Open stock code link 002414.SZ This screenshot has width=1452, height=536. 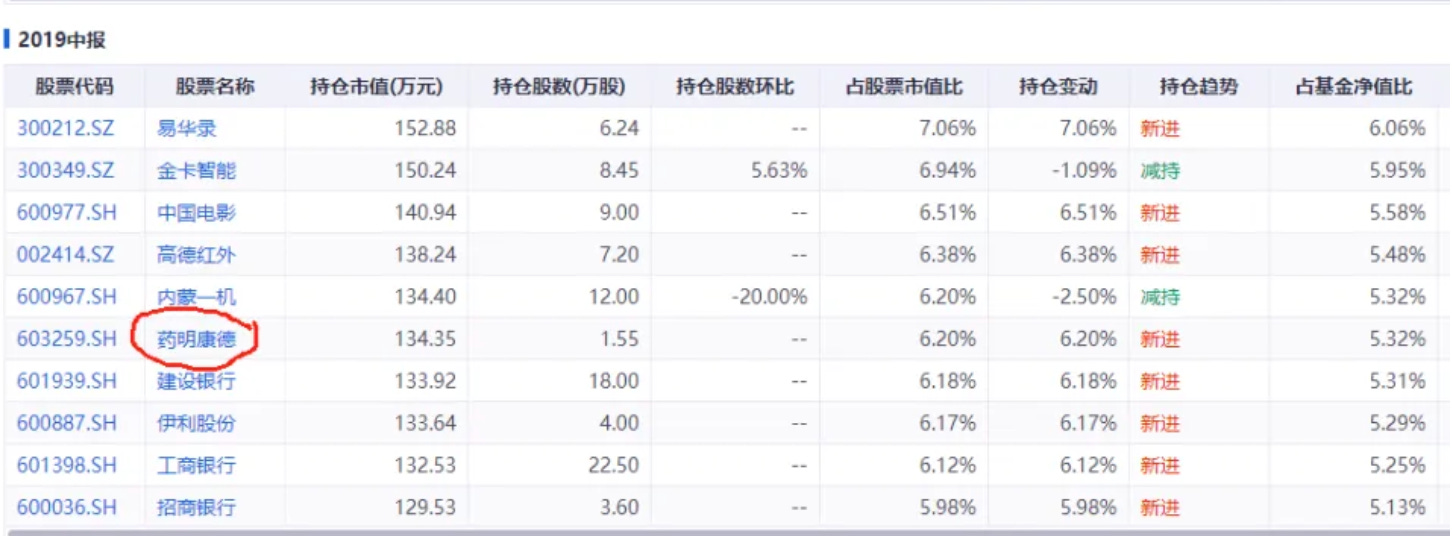point(65,254)
